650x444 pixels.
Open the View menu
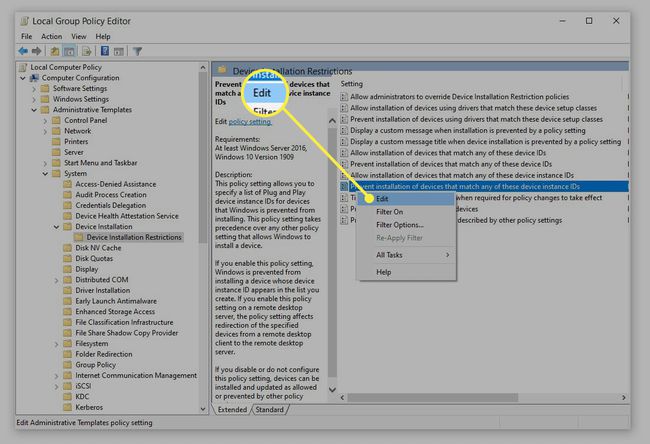point(79,36)
